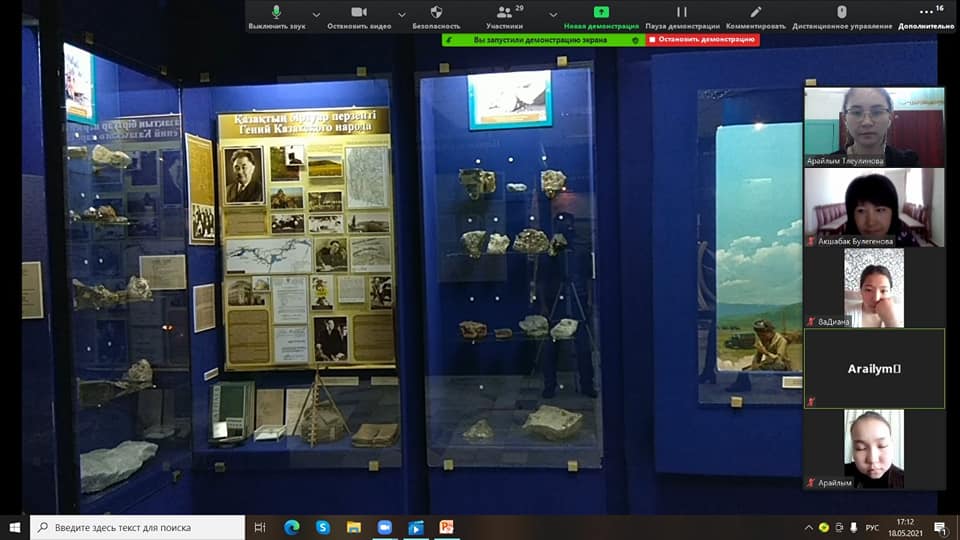The image size is (960, 540).
Task: Open the Security shield icon
Action: tap(436, 15)
